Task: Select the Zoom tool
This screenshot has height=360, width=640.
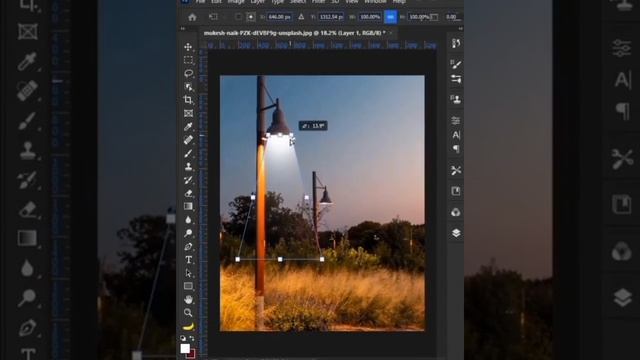Action: (x=188, y=313)
